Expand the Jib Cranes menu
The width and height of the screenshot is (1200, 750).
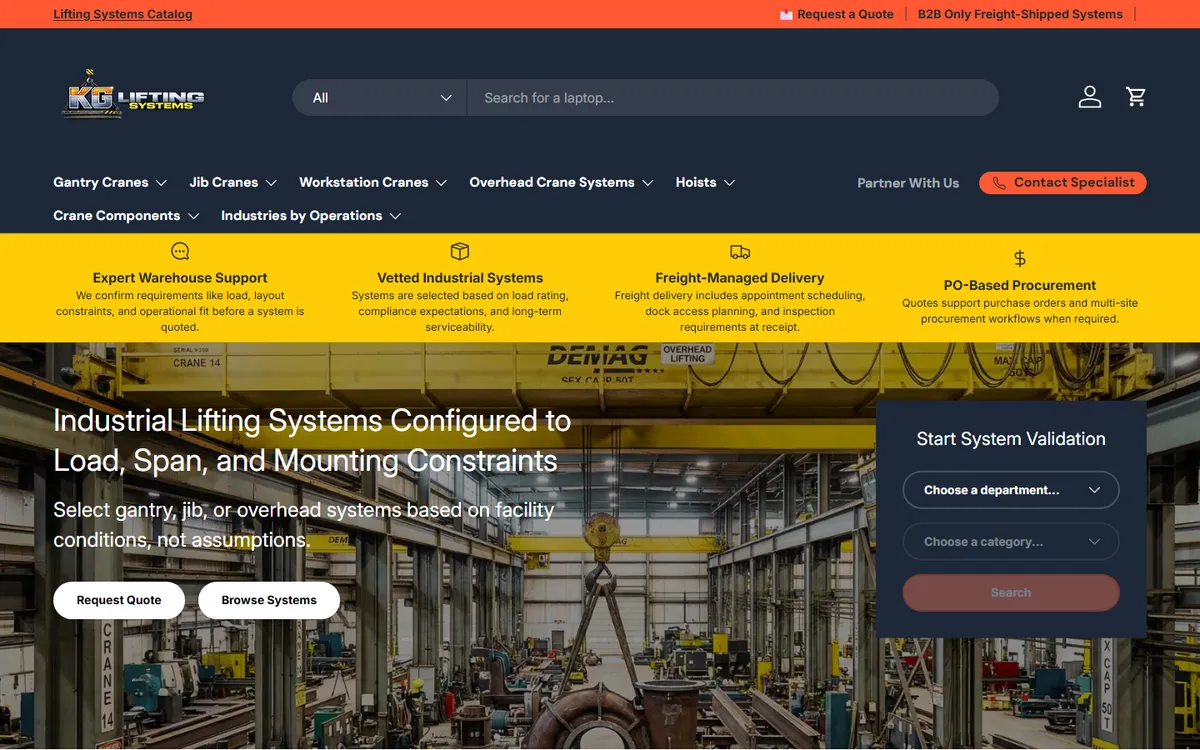[x=233, y=182]
